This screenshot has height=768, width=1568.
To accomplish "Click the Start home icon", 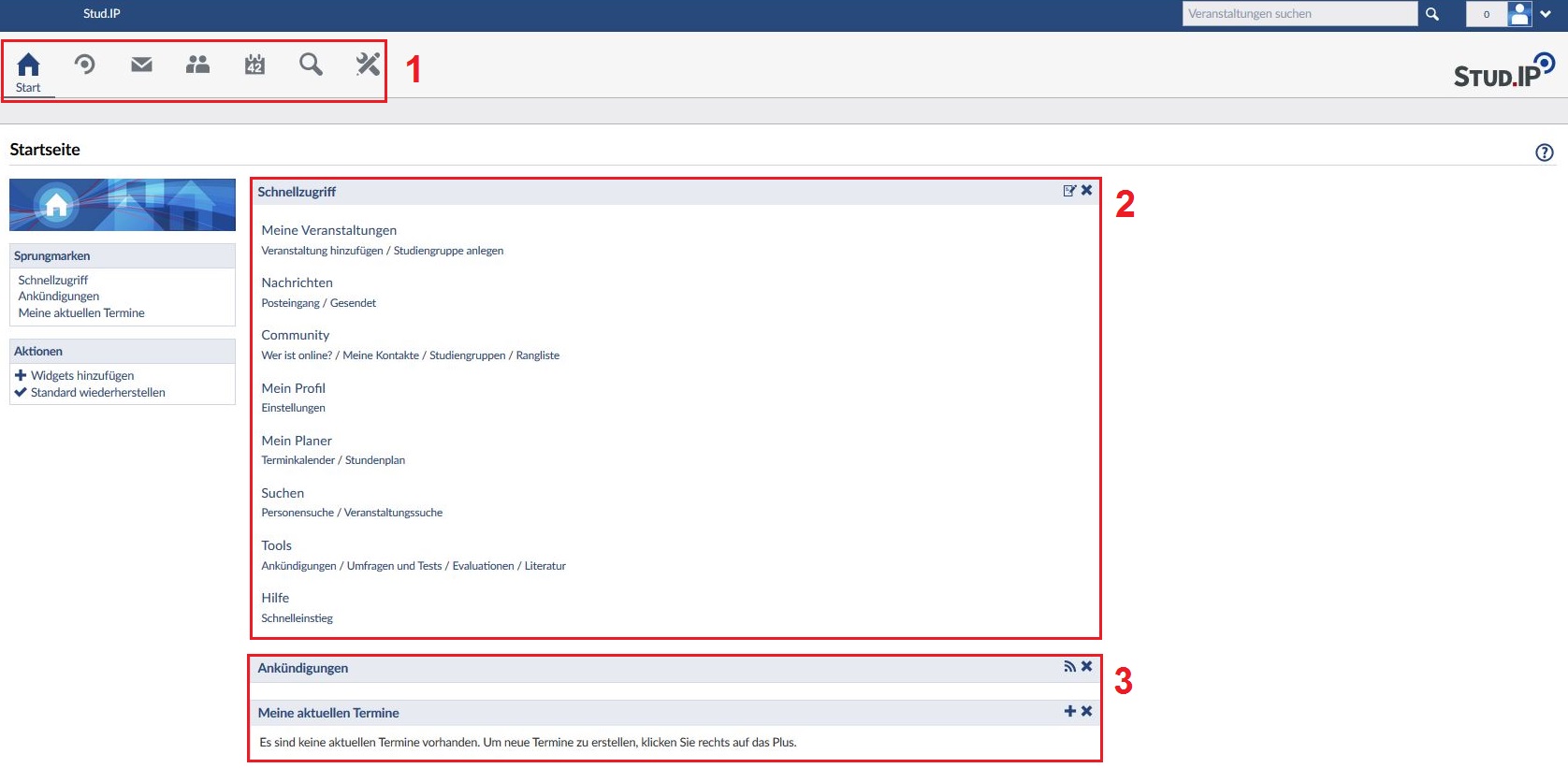I will [28, 65].
